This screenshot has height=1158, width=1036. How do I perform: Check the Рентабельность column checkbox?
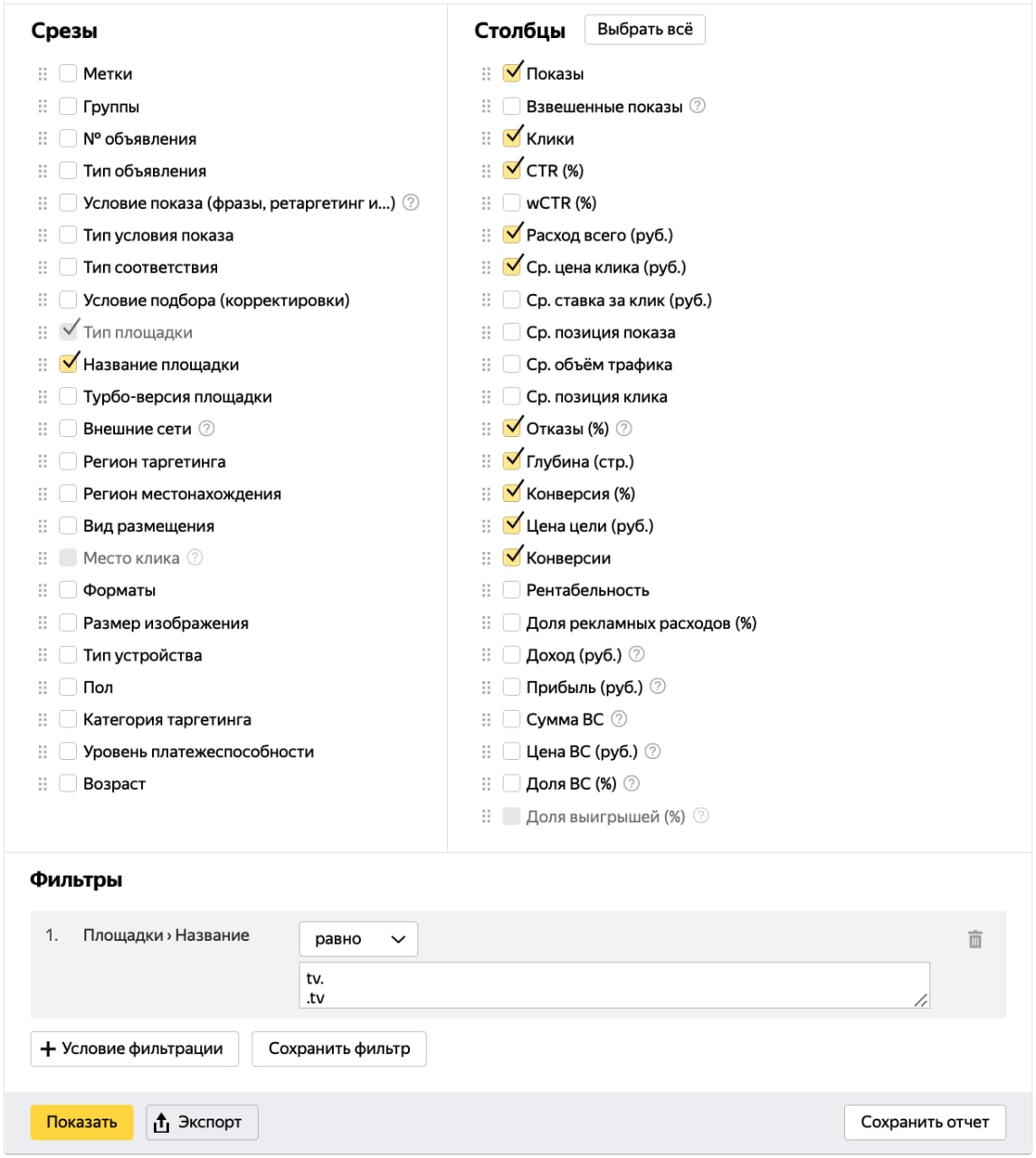[512, 591]
